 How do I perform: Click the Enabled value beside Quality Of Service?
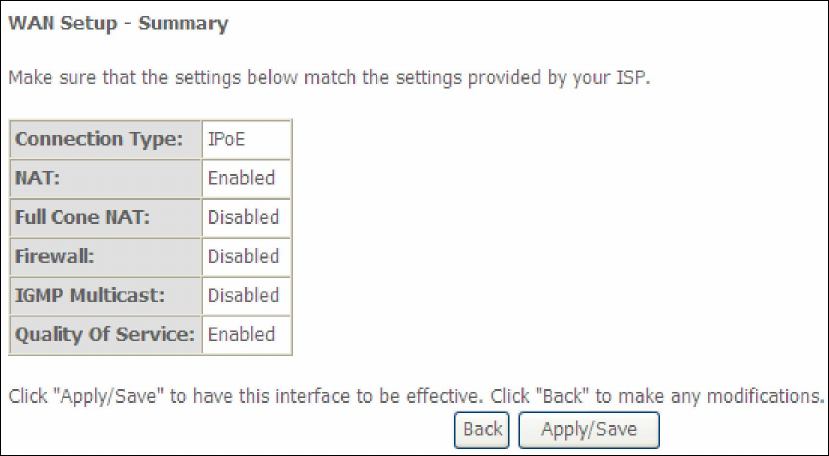pos(246,334)
